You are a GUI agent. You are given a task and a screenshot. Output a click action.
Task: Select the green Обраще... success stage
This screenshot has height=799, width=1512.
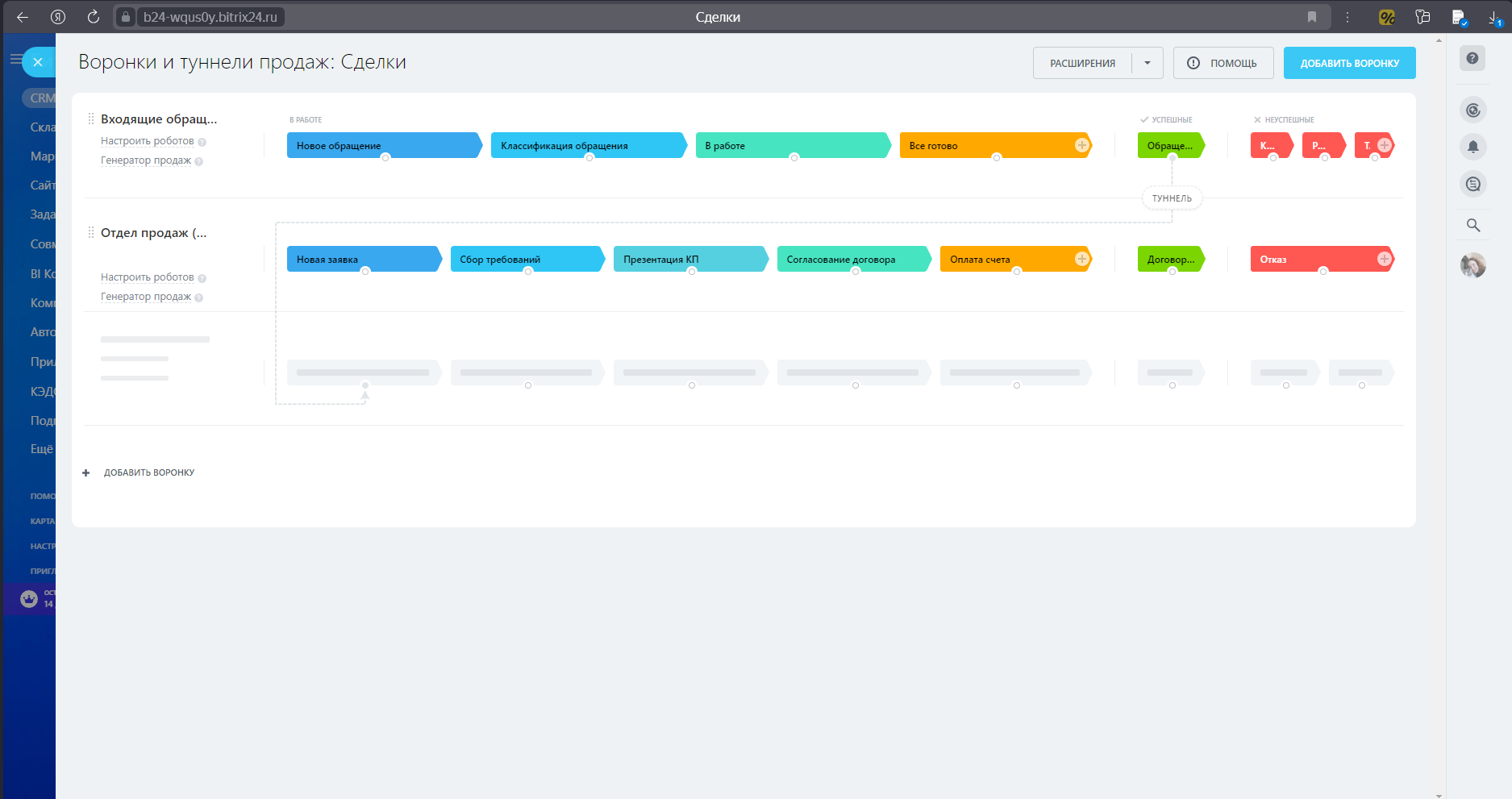click(x=1171, y=145)
